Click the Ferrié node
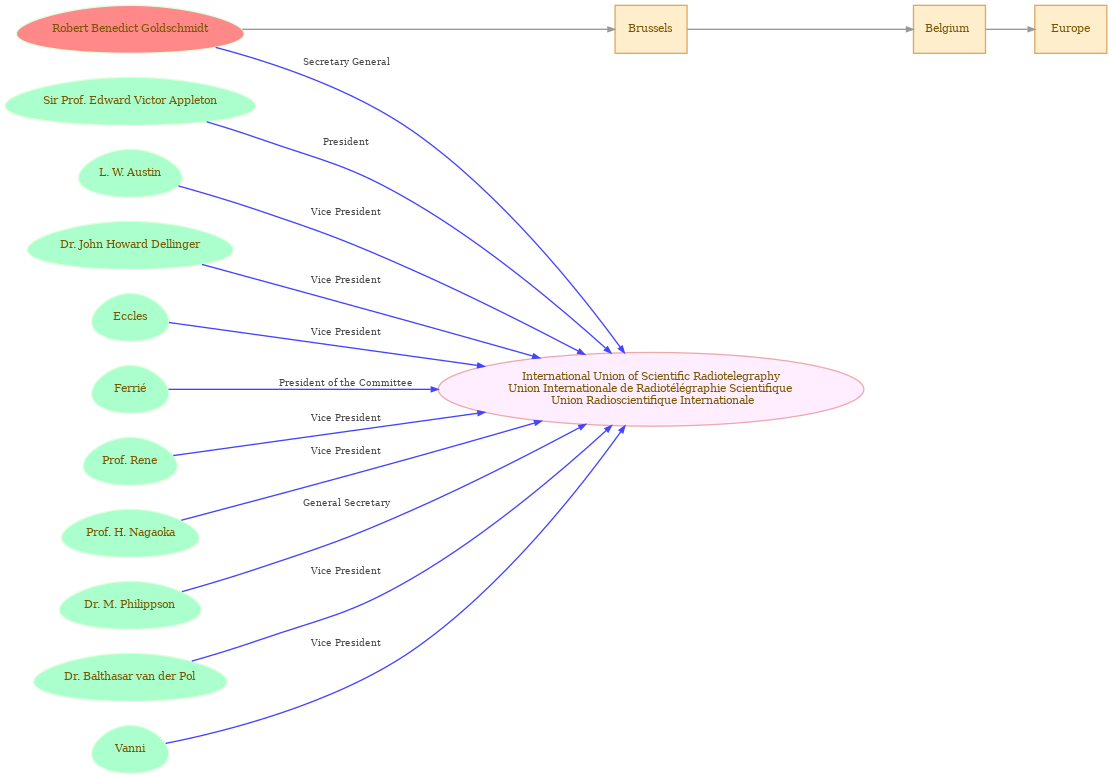The width and height of the screenshot is (1112, 779). click(130, 390)
